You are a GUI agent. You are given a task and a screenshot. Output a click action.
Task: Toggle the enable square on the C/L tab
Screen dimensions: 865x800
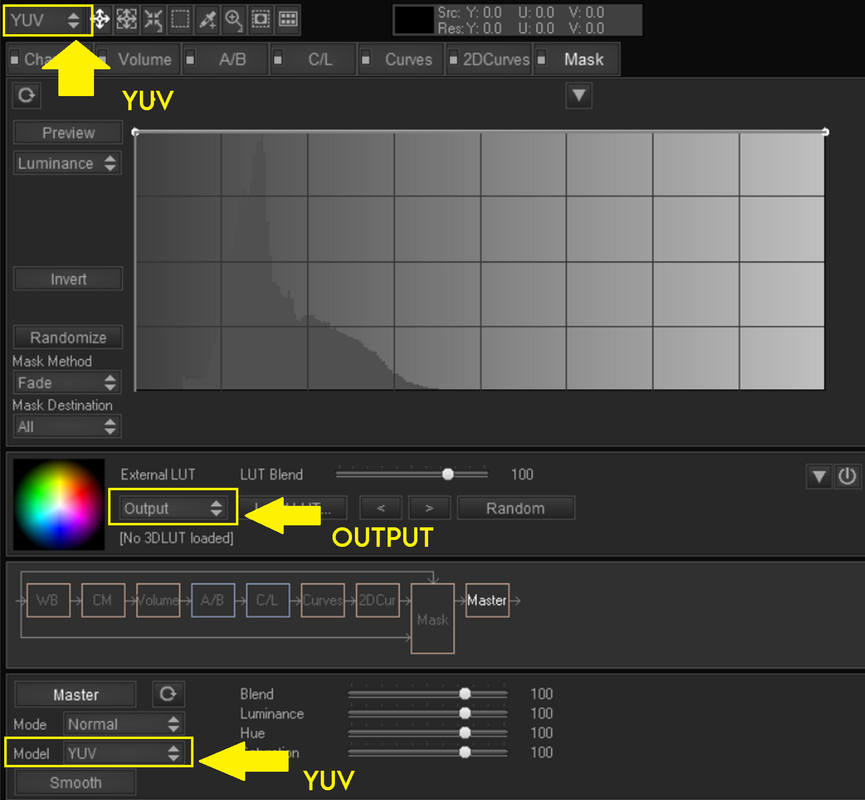tap(278, 59)
